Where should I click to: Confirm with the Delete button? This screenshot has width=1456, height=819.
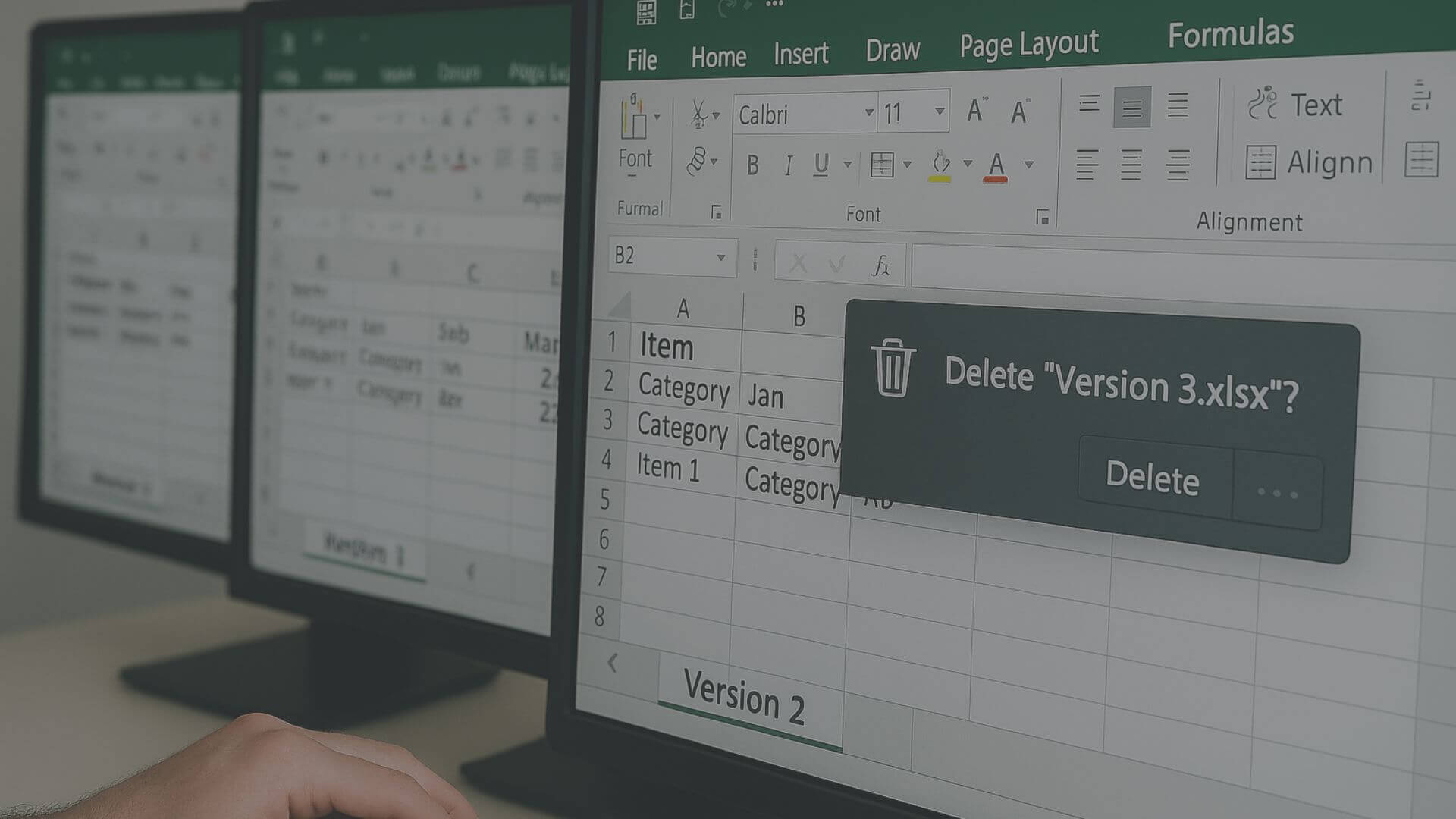pos(1153,477)
